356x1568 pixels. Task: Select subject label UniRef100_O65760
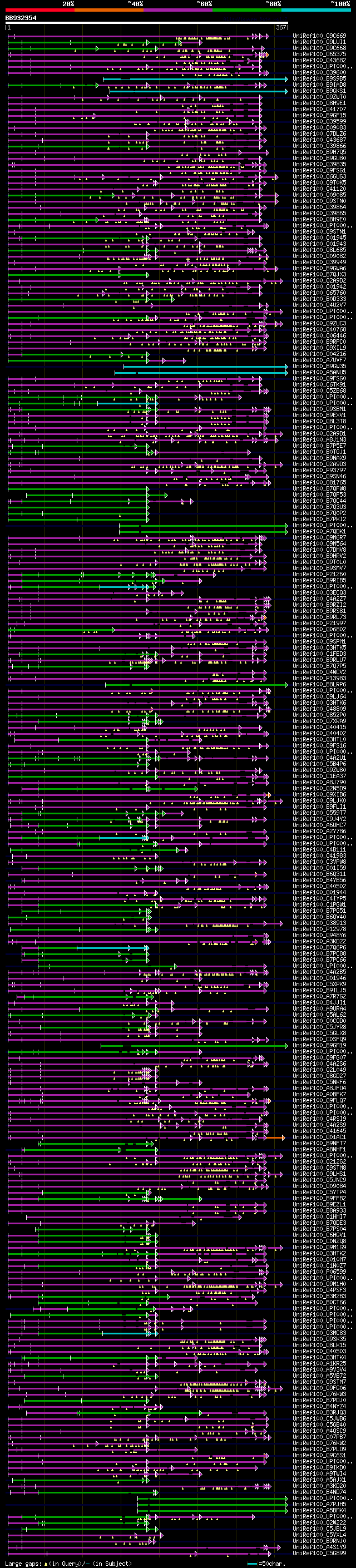(x=319, y=293)
